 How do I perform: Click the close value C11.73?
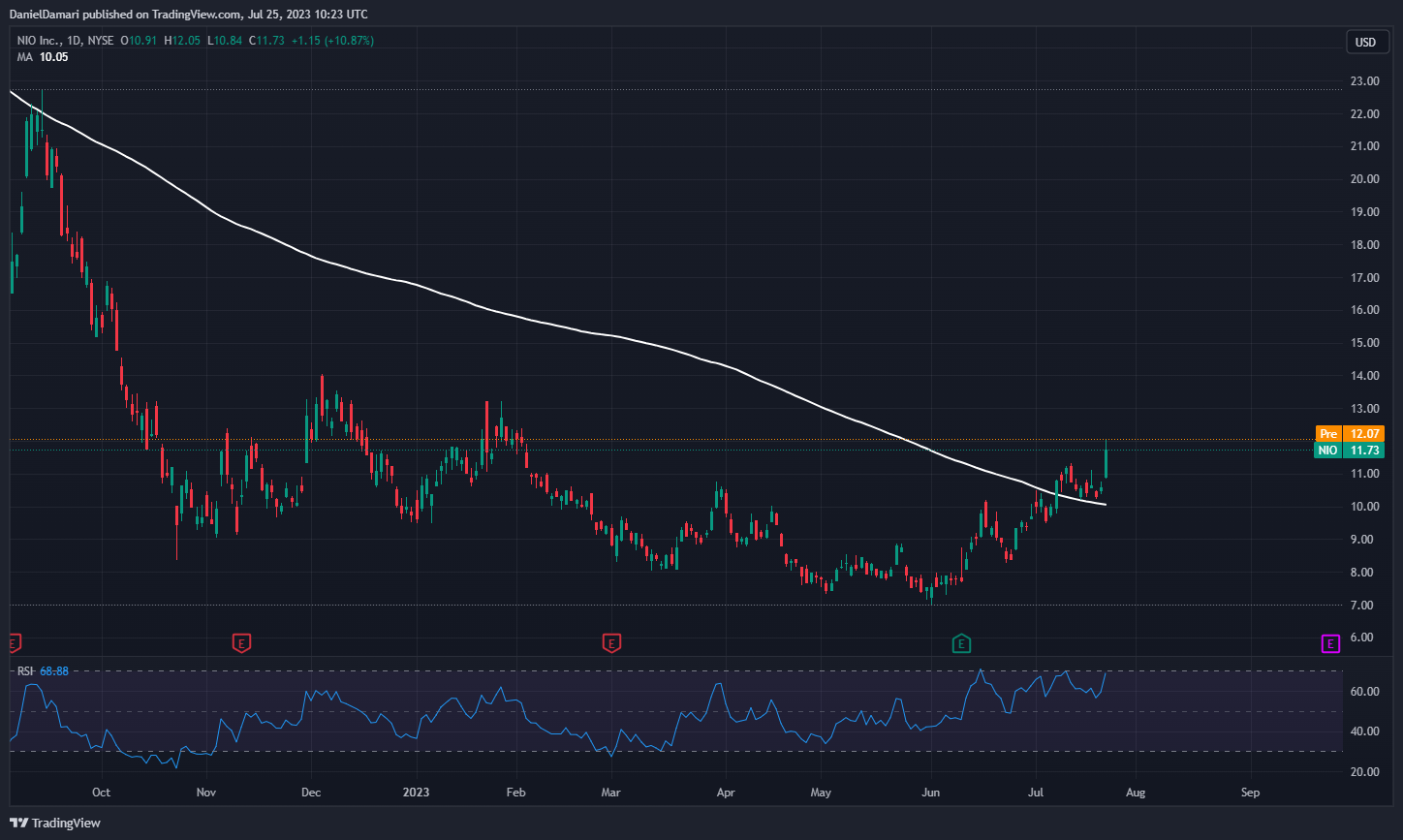coord(266,41)
